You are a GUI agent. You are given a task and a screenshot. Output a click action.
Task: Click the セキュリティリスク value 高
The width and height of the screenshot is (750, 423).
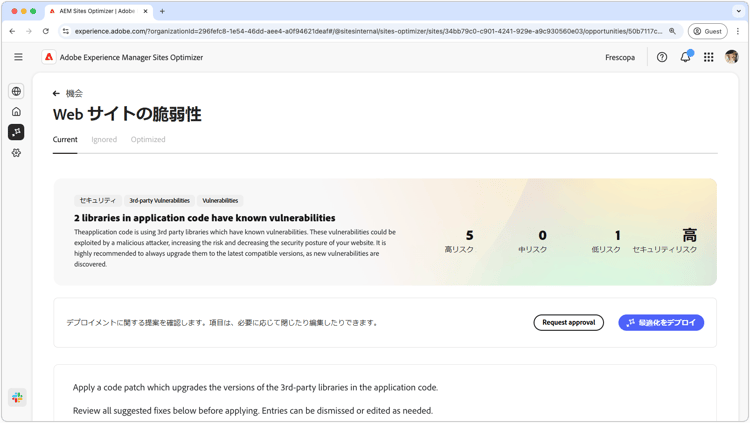pyautogui.click(x=689, y=235)
